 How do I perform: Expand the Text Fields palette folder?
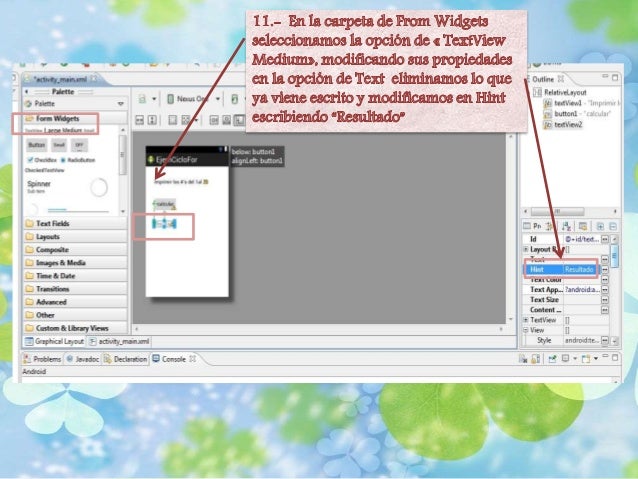tap(75, 223)
